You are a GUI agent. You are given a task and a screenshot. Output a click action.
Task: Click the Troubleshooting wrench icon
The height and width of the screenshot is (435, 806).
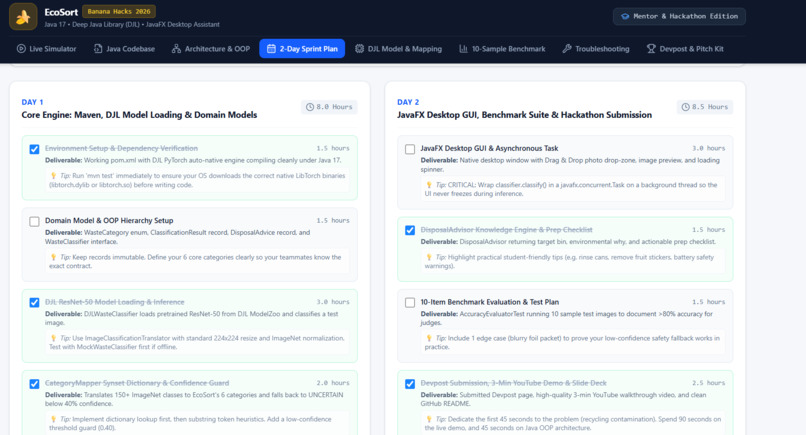[567, 49]
